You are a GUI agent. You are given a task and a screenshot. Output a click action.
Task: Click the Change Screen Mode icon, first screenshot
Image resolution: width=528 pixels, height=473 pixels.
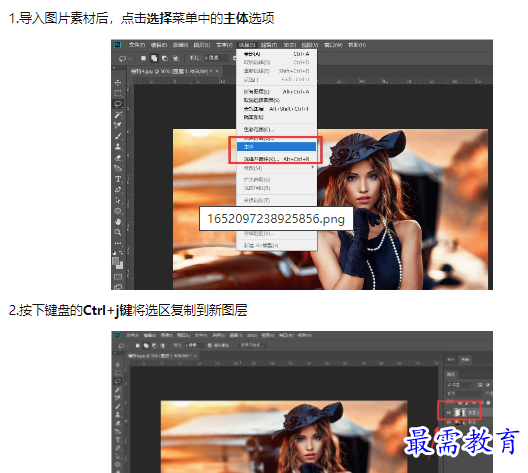point(118,287)
